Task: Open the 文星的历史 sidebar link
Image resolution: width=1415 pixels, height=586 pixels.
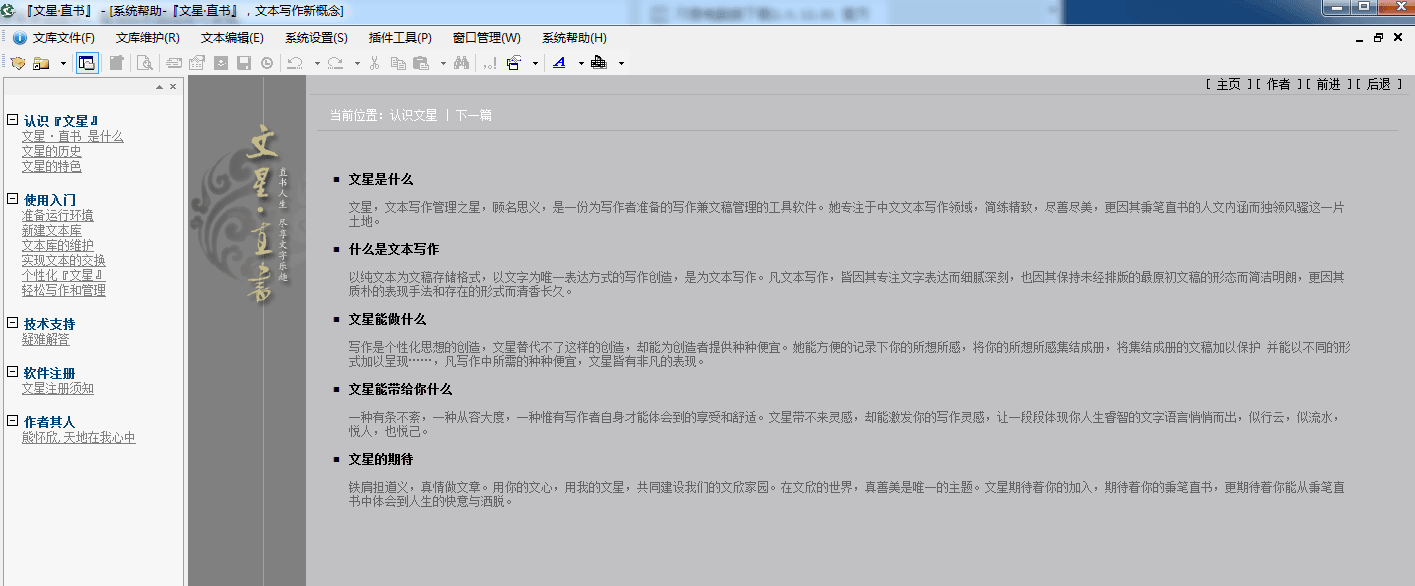Action: point(52,151)
